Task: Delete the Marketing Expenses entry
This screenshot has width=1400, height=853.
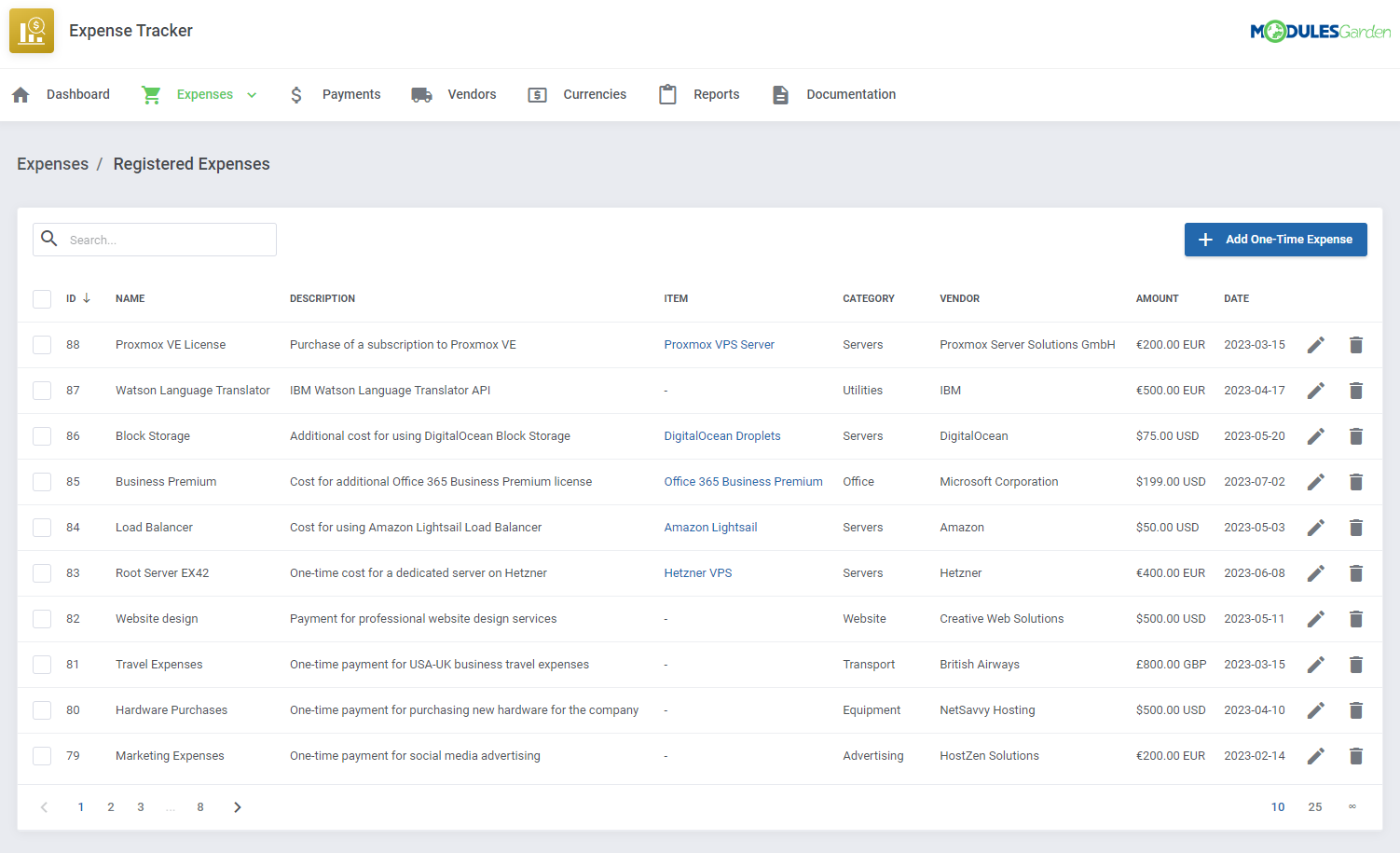Action: pyautogui.click(x=1356, y=756)
